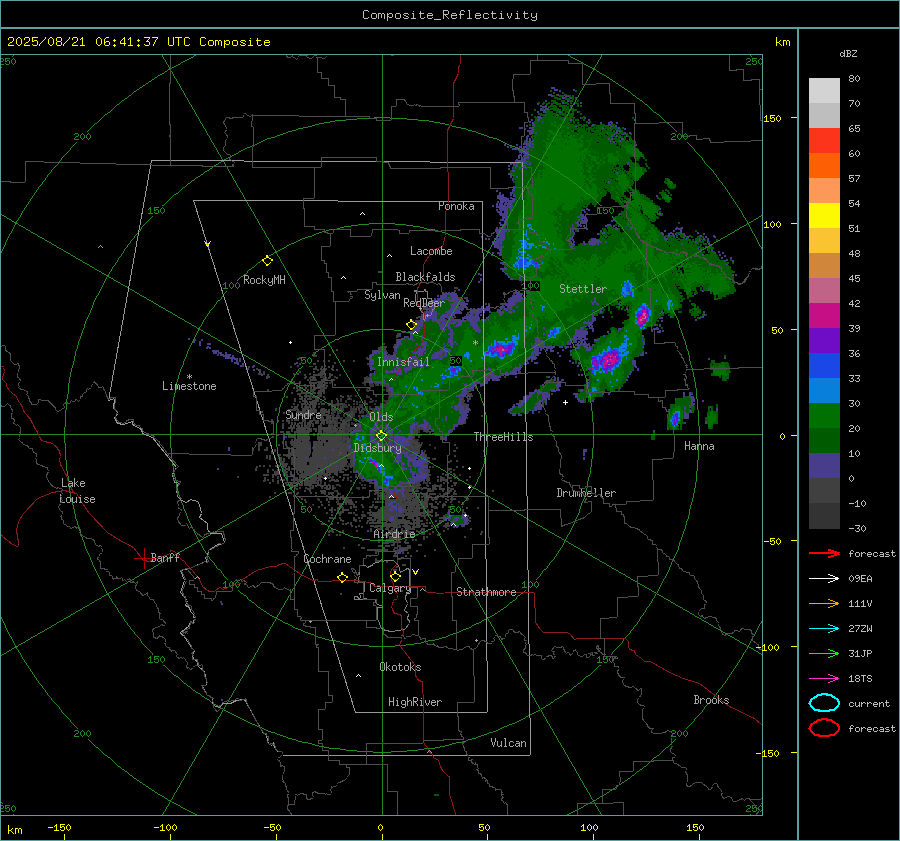Select the blue 36 dBZ legend swatch
The image size is (900, 841).
pyautogui.click(x=824, y=365)
